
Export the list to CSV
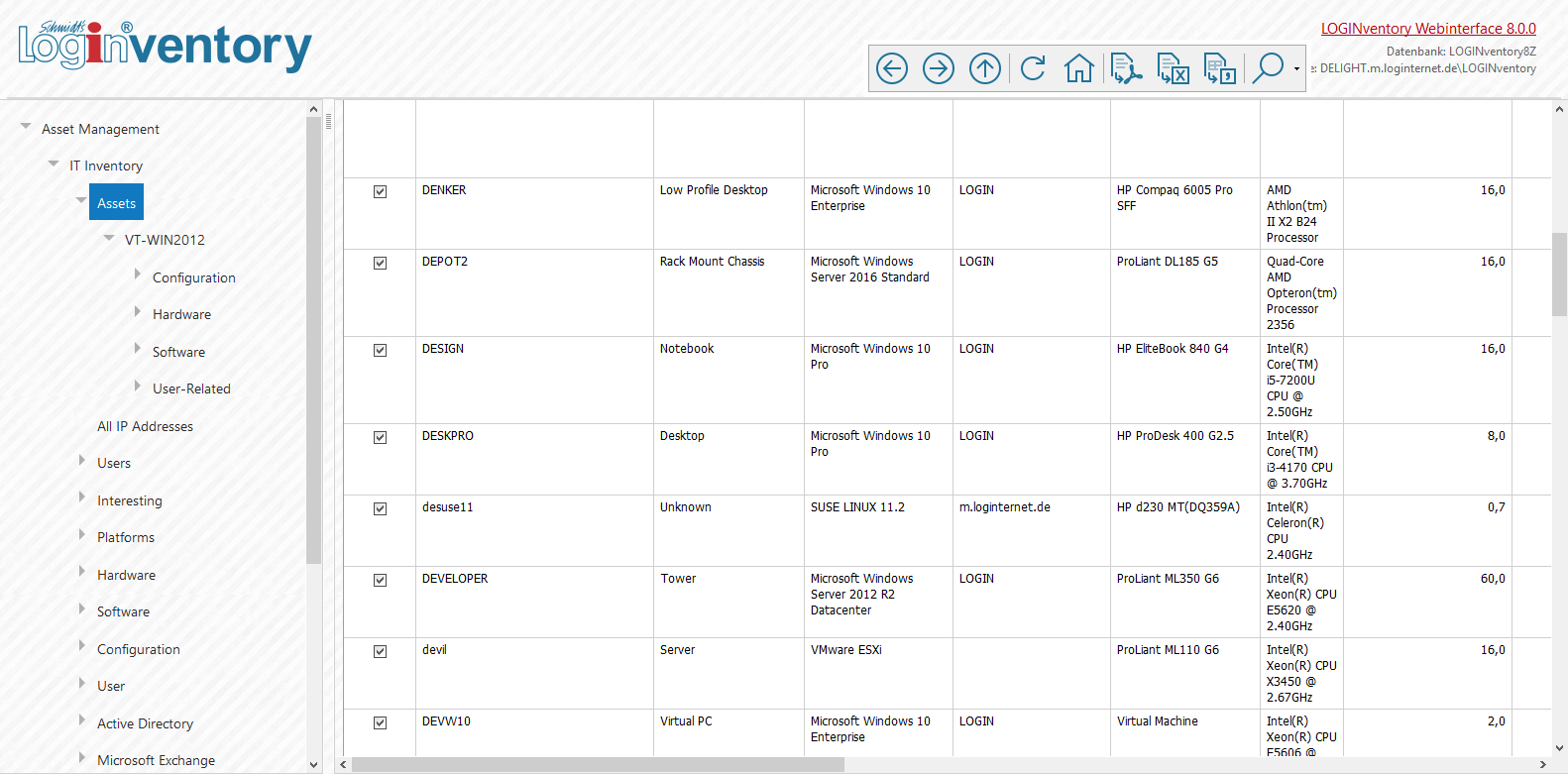pos(1220,68)
